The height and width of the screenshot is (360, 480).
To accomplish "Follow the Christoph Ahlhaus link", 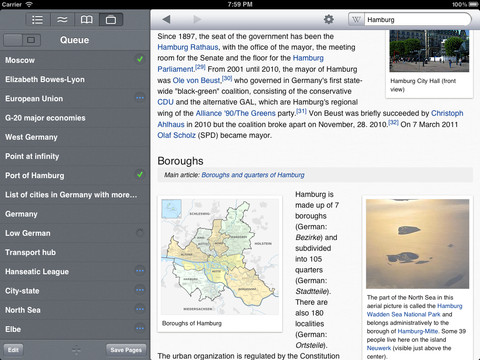I will [447, 113].
